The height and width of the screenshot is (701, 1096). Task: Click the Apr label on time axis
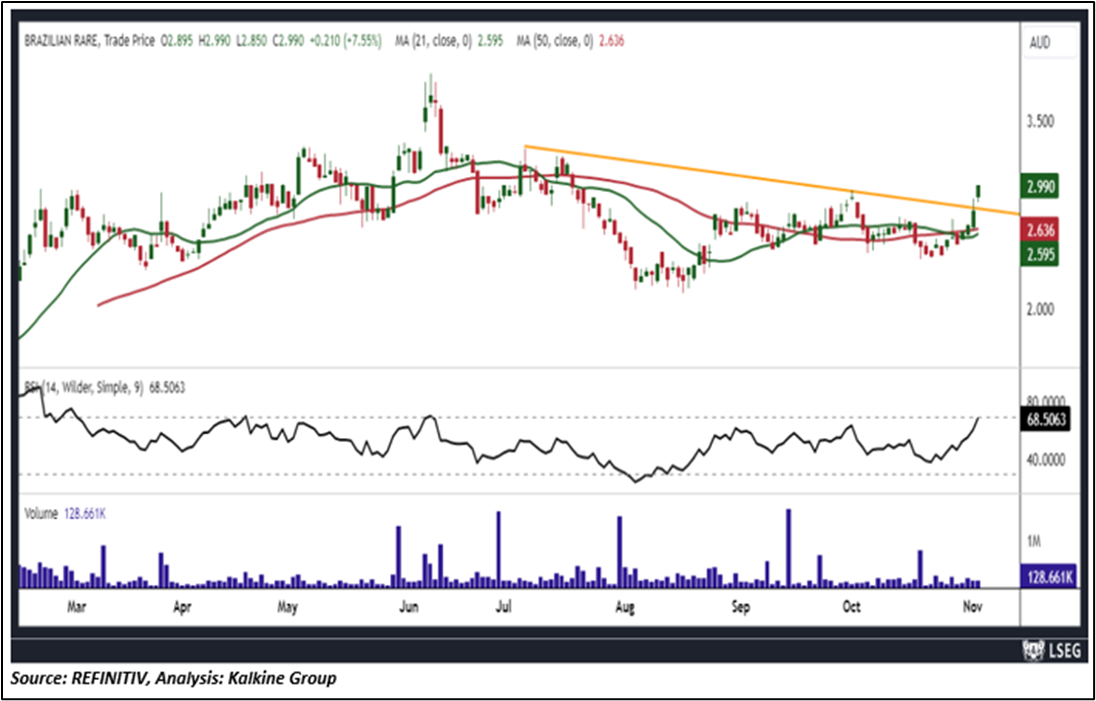coord(182,608)
